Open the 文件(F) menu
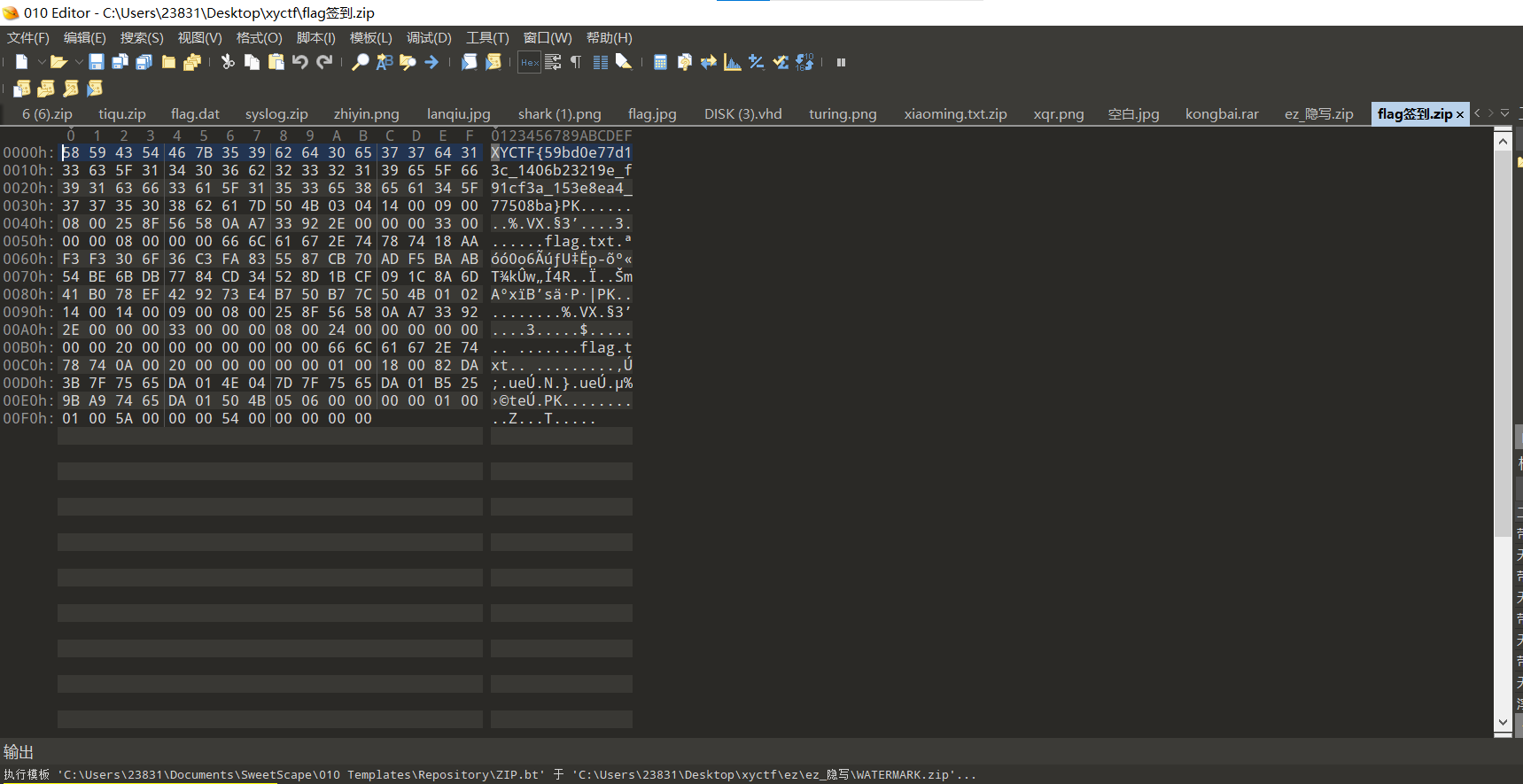This screenshot has height=784, width=1523. point(28,38)
